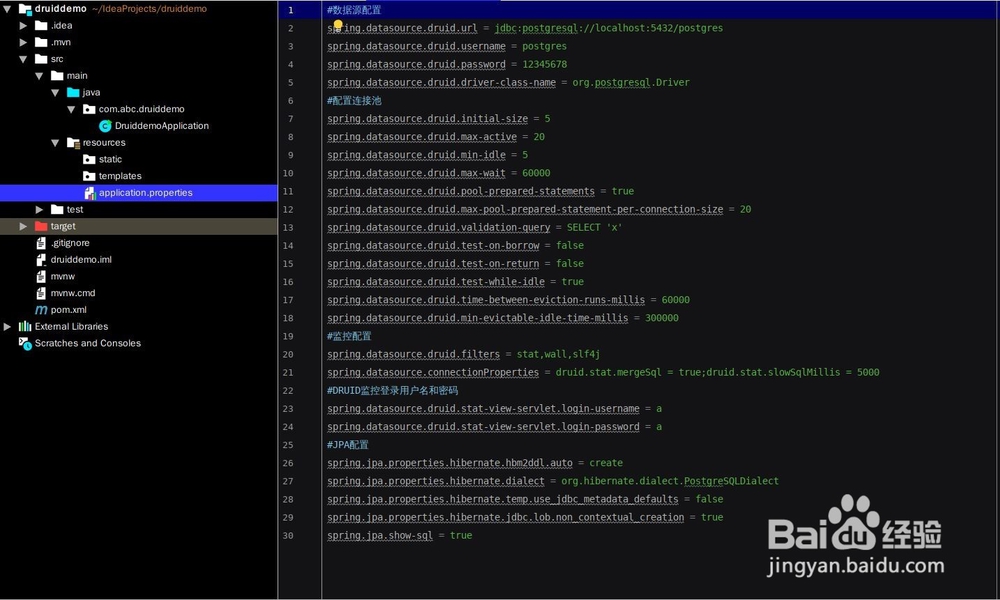Collapse the java folder arrow
The width and height of the screenshot is (1000, 600).
pyautogui.click(x=55, y=92)
